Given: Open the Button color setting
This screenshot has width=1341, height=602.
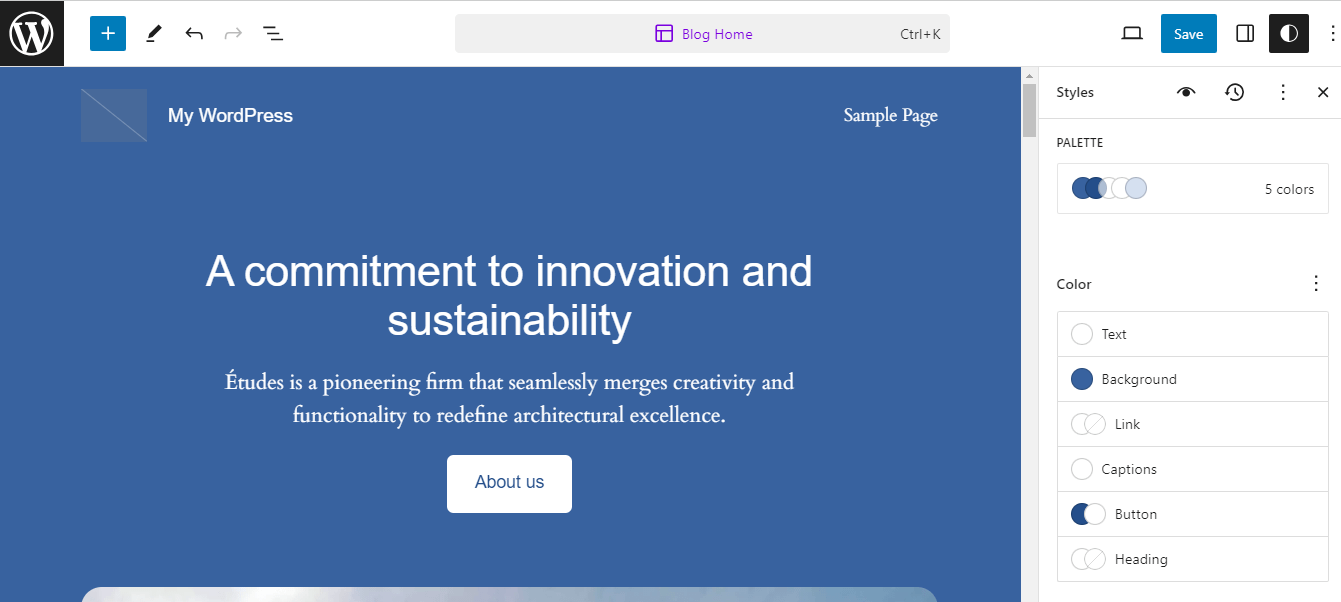Looking at the screenshot, I should pyautogui.click(x=1192, y=514).
